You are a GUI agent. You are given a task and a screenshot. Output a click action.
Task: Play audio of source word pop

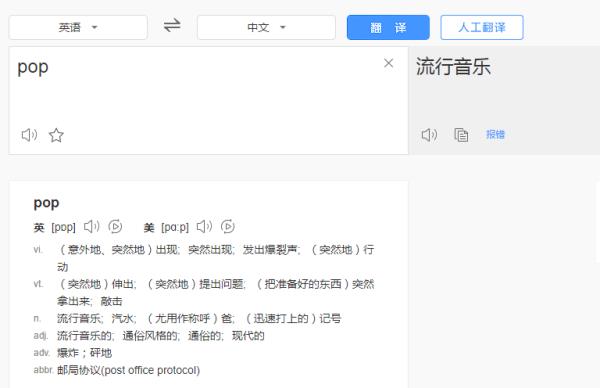(29, 135)
